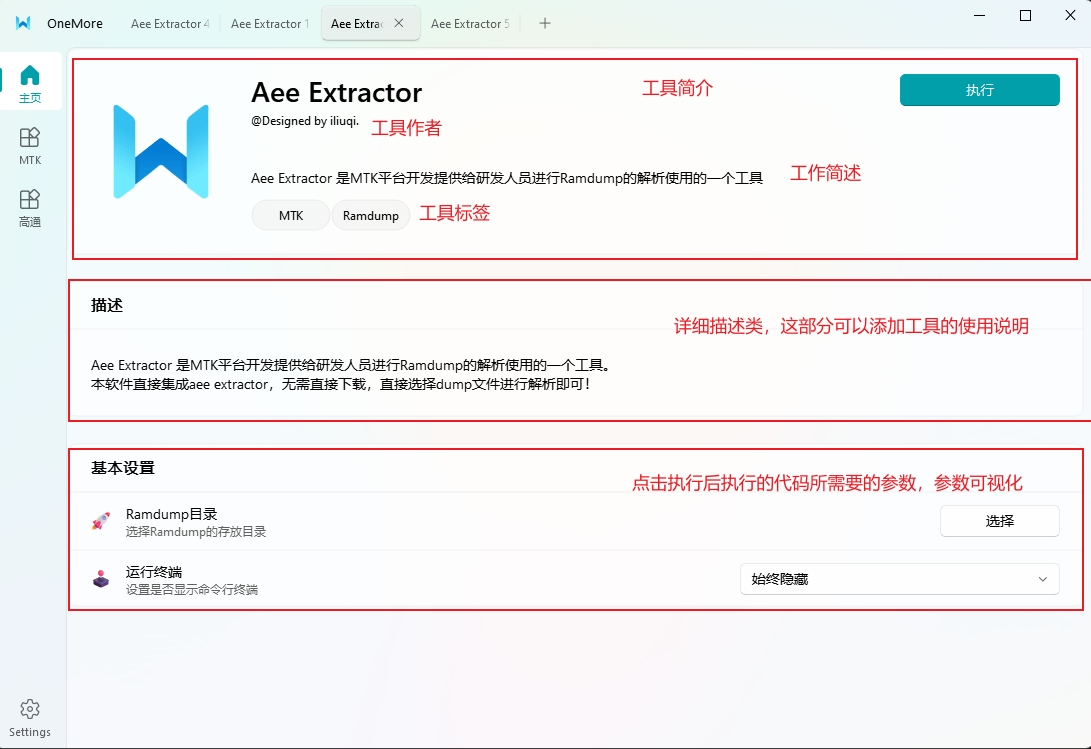Maximize the OneMore window
Image resolution: width=1091 pixels, height=749 pixels.
(1025, 15)
